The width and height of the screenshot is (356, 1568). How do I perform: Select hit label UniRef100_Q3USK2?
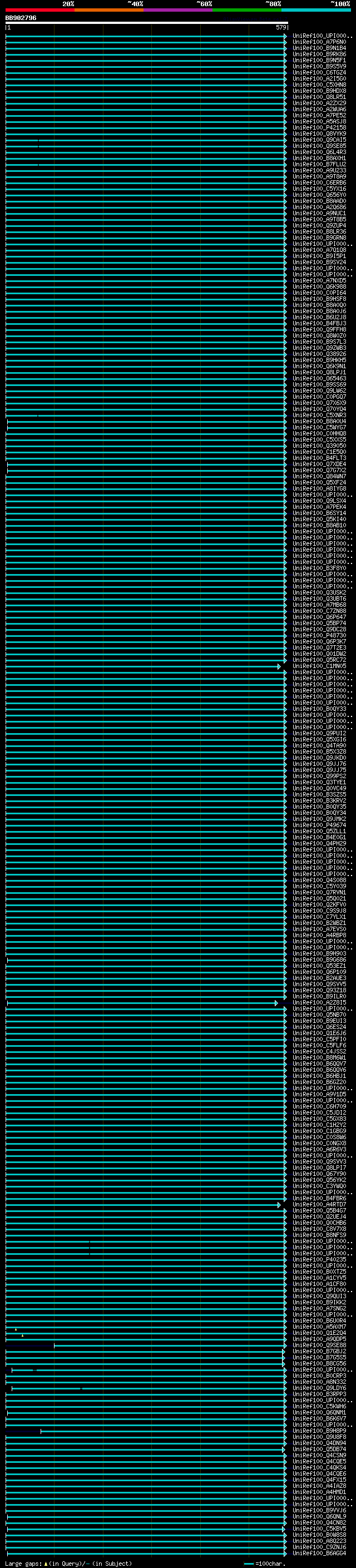[319, 593]
